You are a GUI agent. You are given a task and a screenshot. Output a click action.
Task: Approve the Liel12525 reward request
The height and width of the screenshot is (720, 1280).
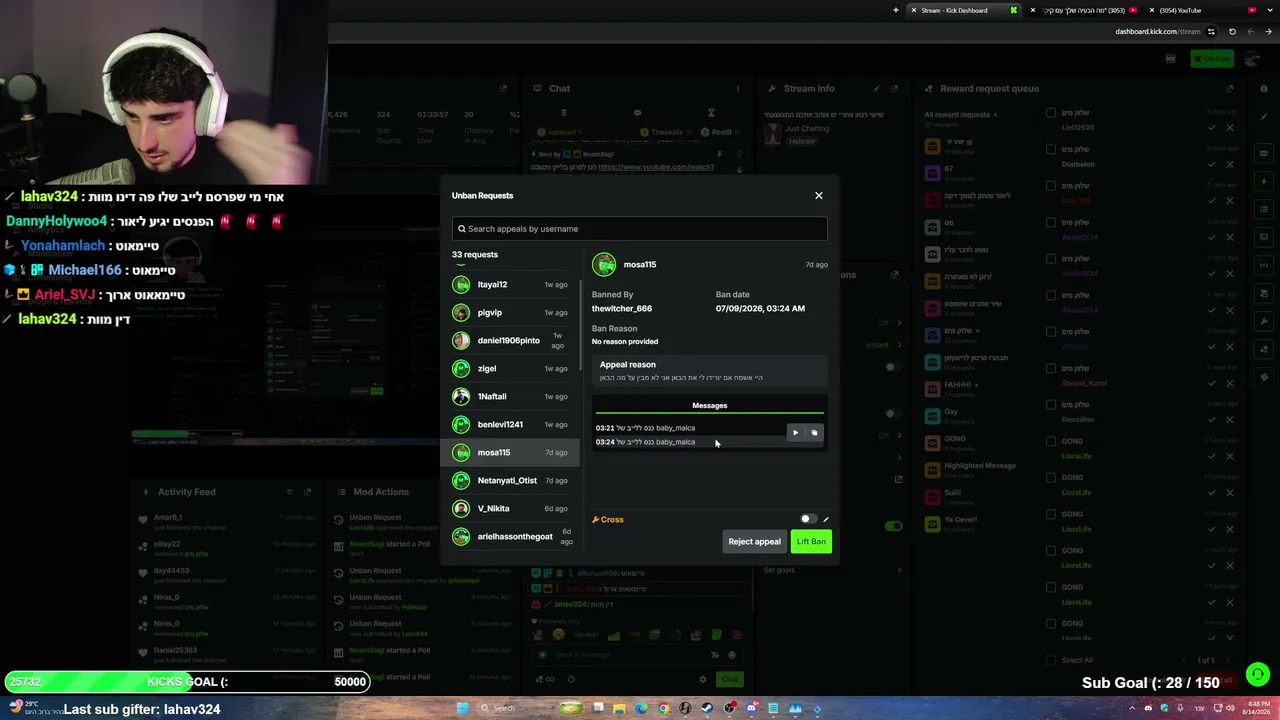[x=1212, y=128]
